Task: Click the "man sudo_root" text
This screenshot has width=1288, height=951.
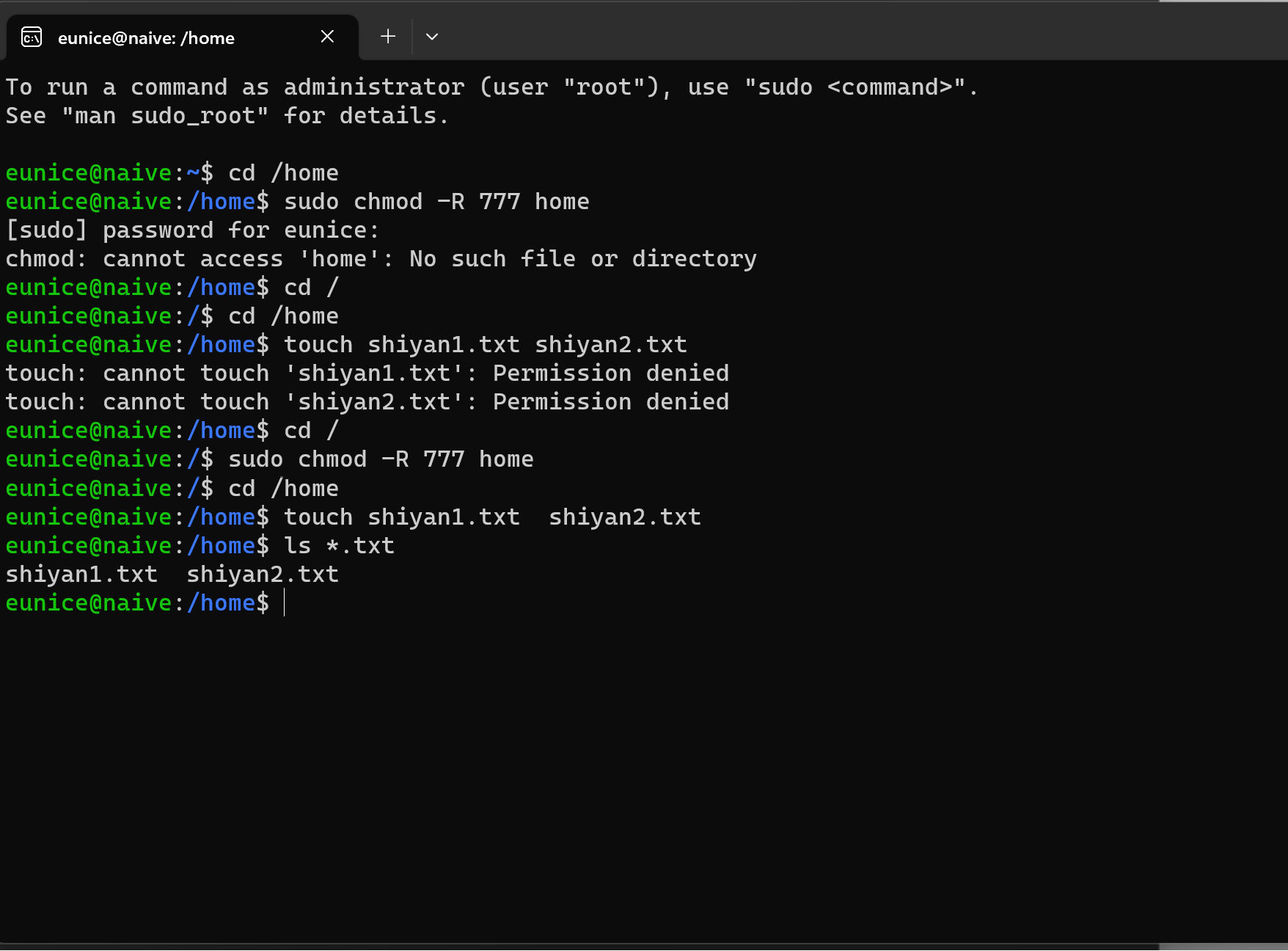Action: [165, 116]
